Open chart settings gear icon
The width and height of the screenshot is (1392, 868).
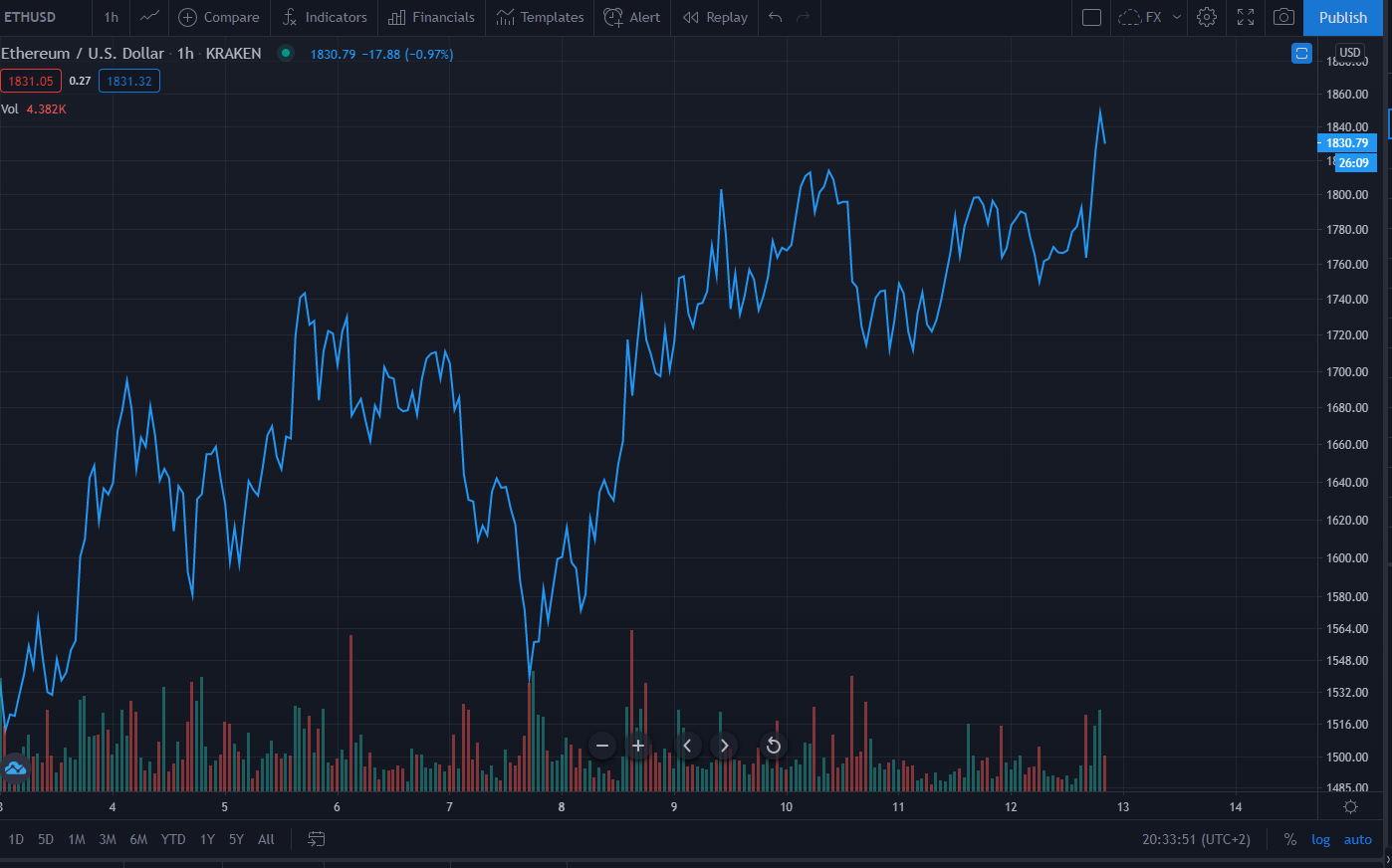point(1207,17)
